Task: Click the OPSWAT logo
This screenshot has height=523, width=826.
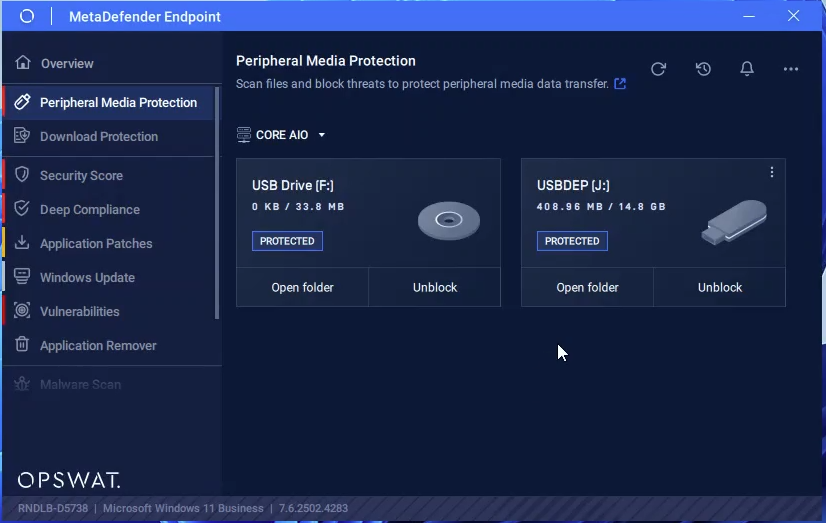Action: pos(69,480)
